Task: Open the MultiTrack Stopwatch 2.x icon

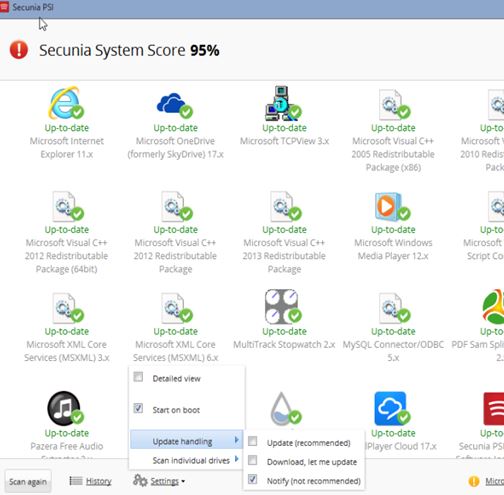Action: click(283, 307)
